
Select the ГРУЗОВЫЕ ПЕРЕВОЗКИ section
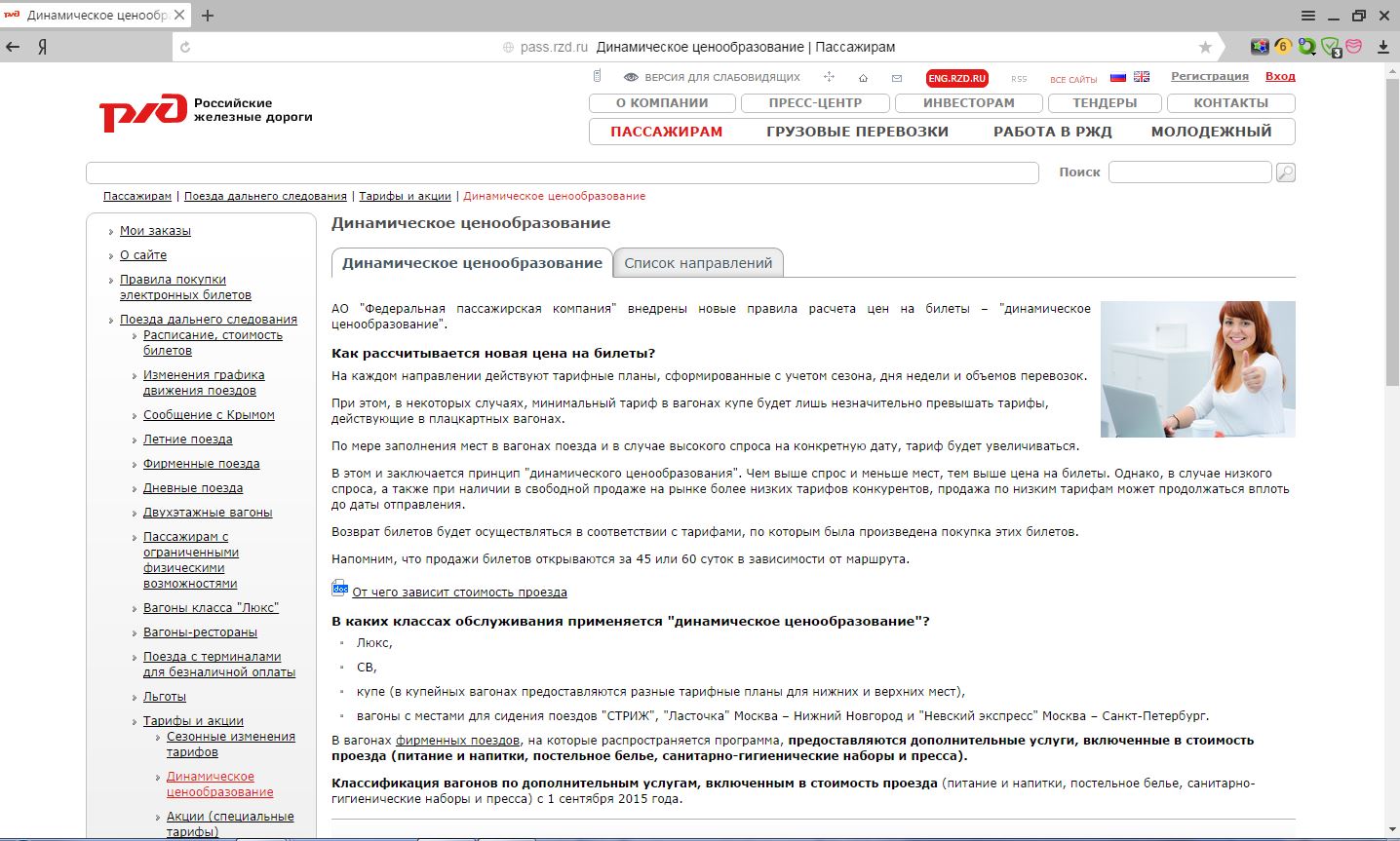tap(857, 132)
